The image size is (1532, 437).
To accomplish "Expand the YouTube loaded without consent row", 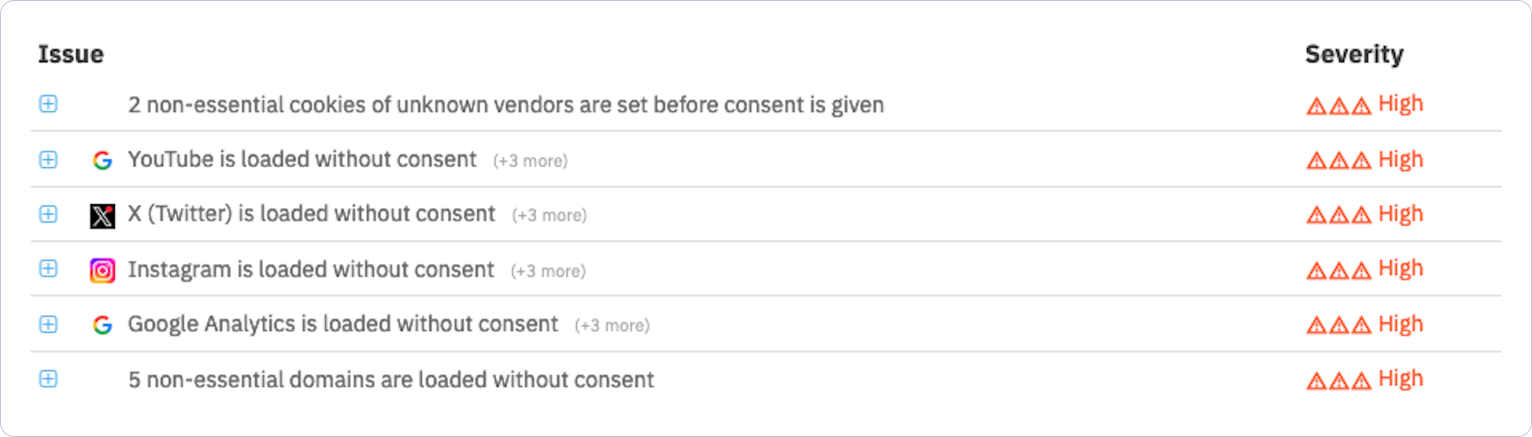I will 48,159.
